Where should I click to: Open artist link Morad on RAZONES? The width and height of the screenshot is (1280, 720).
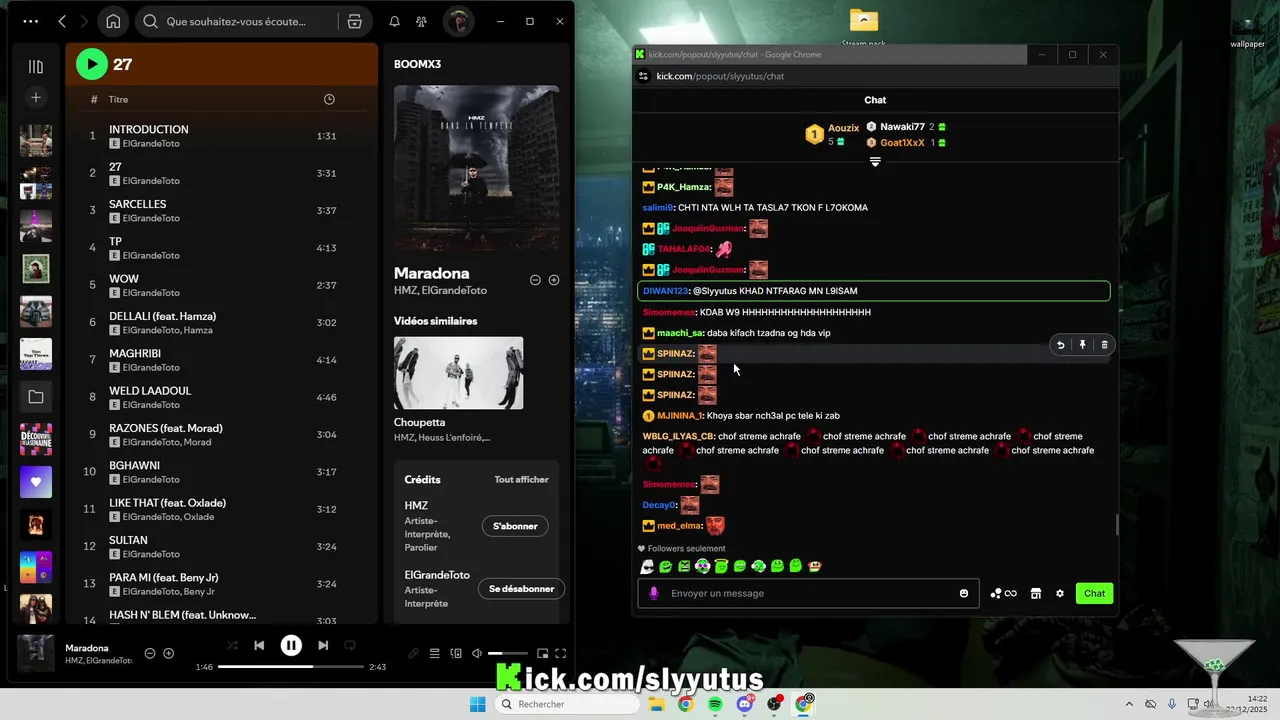[198, 442]
